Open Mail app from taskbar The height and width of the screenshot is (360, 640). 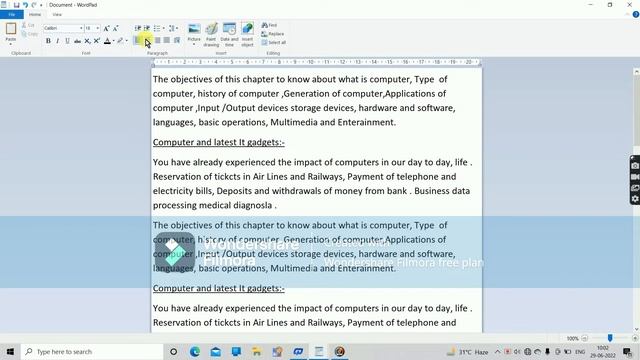click(x=216, y=351)
